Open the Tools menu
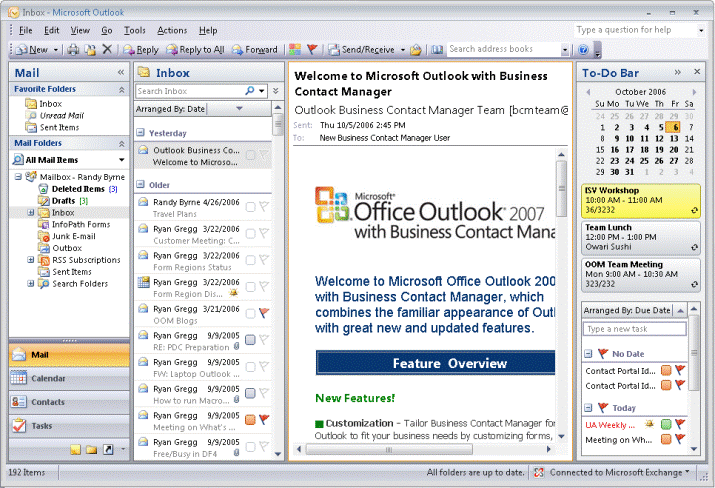Image resolution: width=715 pixels, height=488 pixels. click(135, 30)
